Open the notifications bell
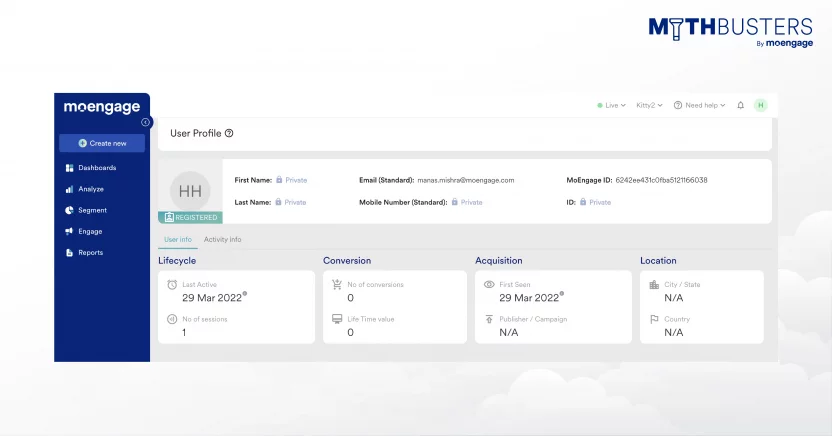The image size is (832, 436). [x=741, y=105]
